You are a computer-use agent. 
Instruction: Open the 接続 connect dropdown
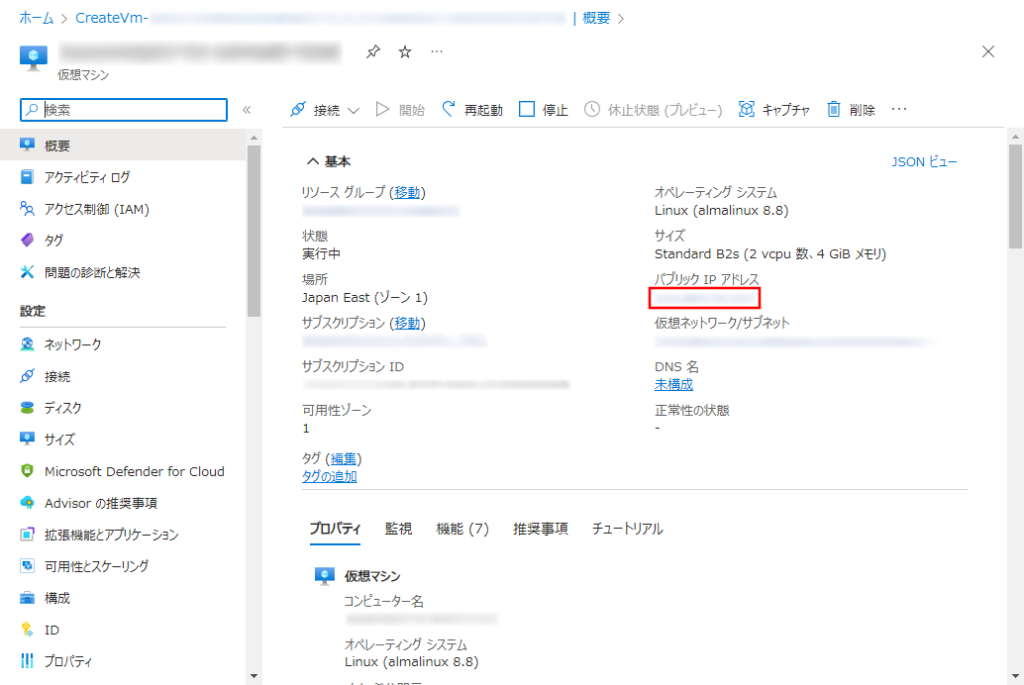tap(325, 110)
